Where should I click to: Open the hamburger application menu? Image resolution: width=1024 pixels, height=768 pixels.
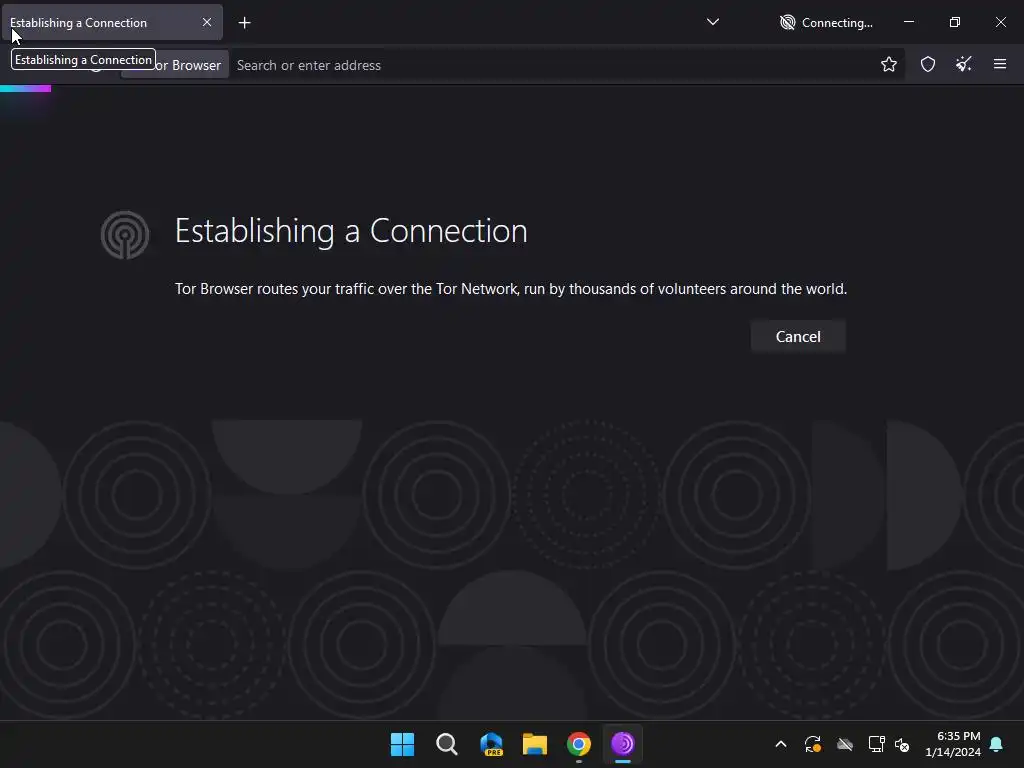point(999,64)
